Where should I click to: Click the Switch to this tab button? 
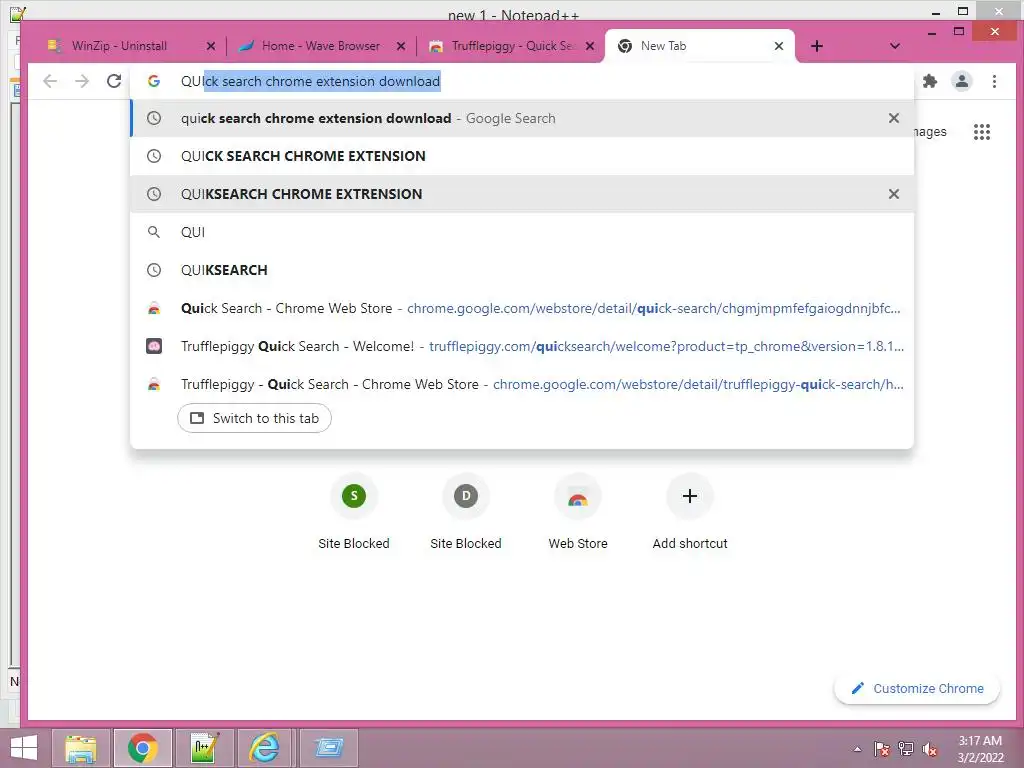click(x=254, y=418)
